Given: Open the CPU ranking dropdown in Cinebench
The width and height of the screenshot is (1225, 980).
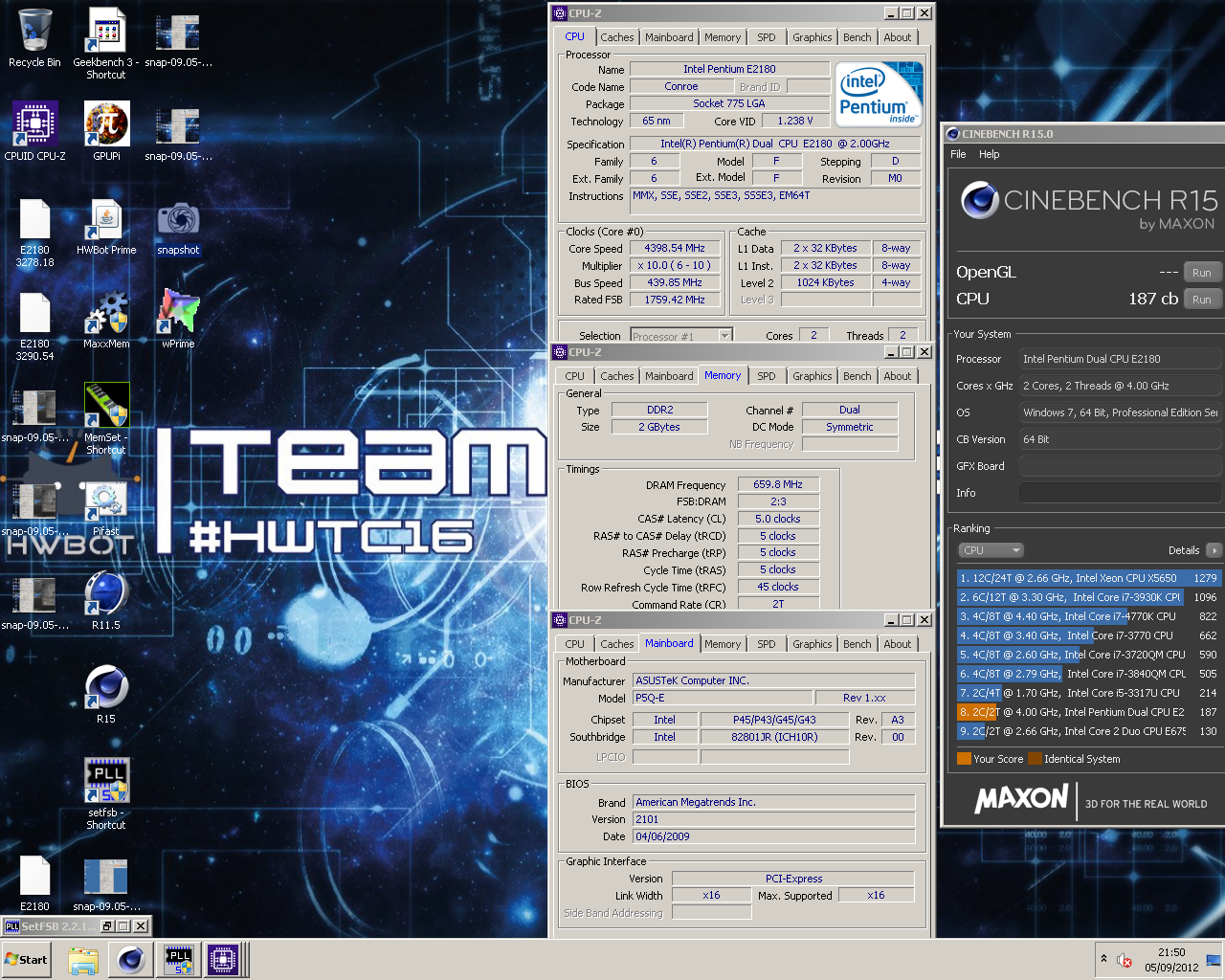Looking at the screenshot, I should point(991,550).
